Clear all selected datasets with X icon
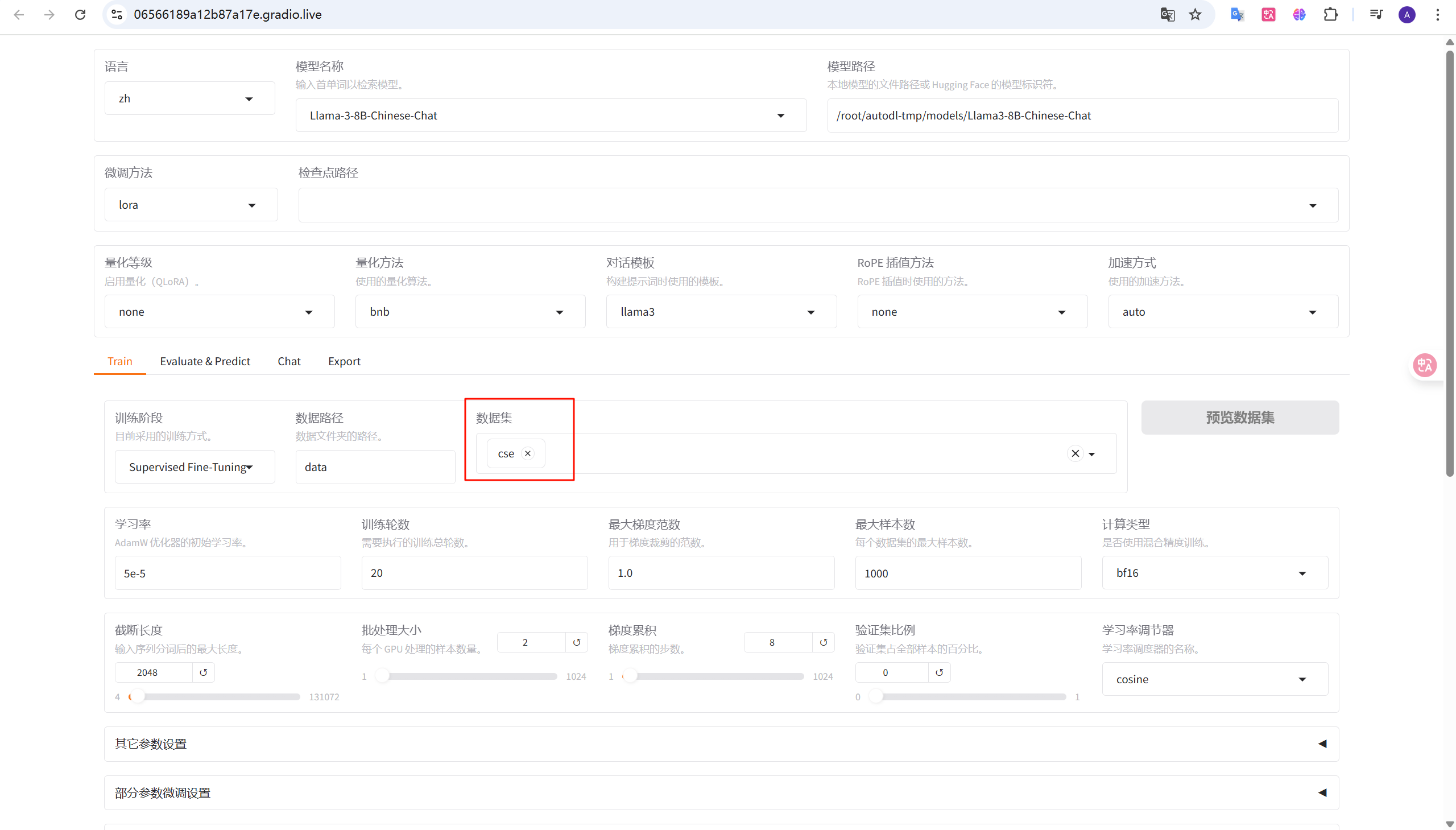This screenshot has width=1456, height=830. tap(1075, 453)
